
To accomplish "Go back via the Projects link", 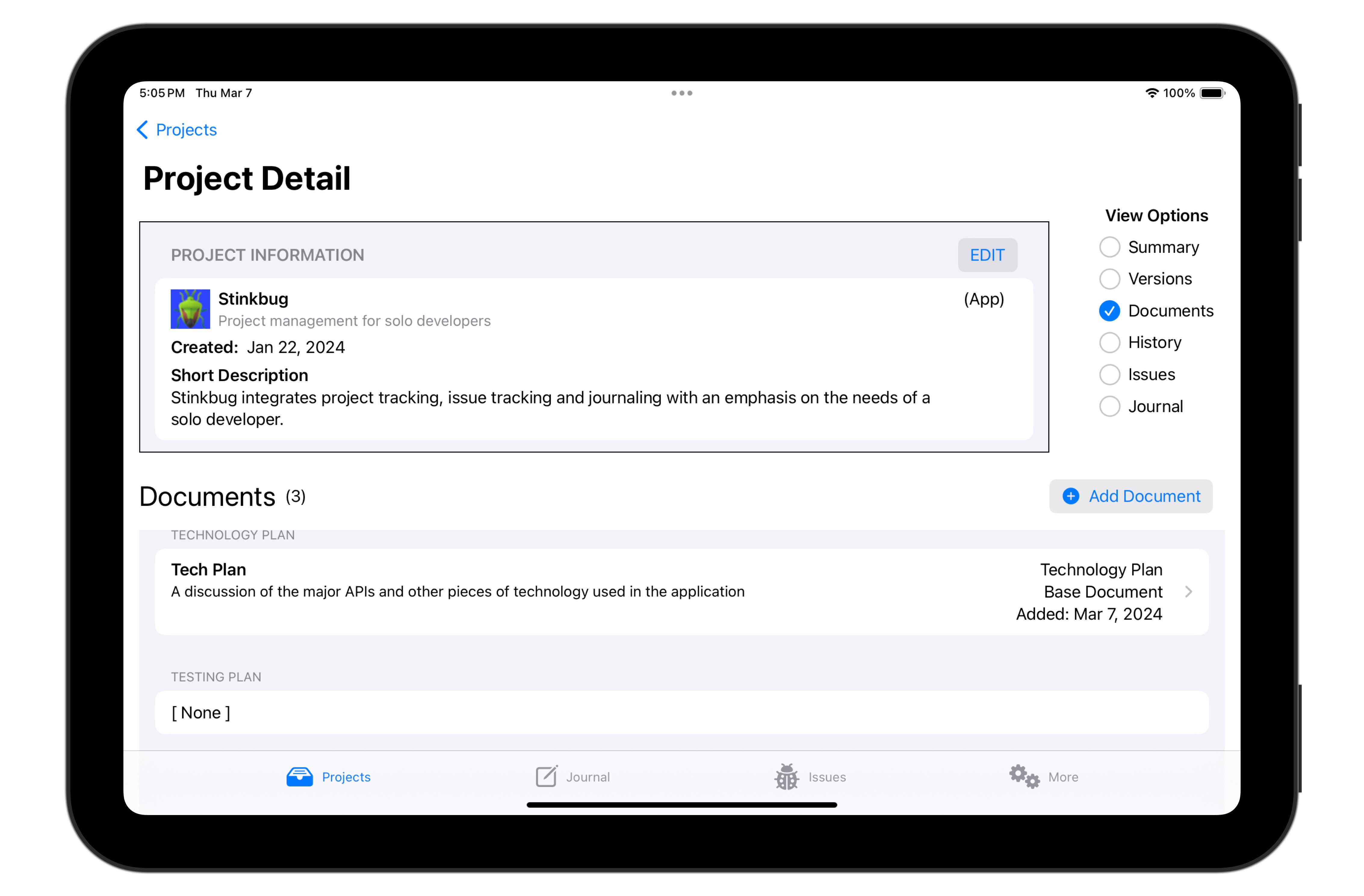I will (x=186, y=130).
